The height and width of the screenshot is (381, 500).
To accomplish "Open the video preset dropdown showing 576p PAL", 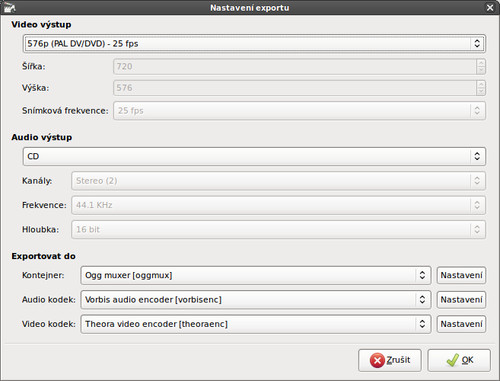I will pyautogui.click(x=254, y=44).
